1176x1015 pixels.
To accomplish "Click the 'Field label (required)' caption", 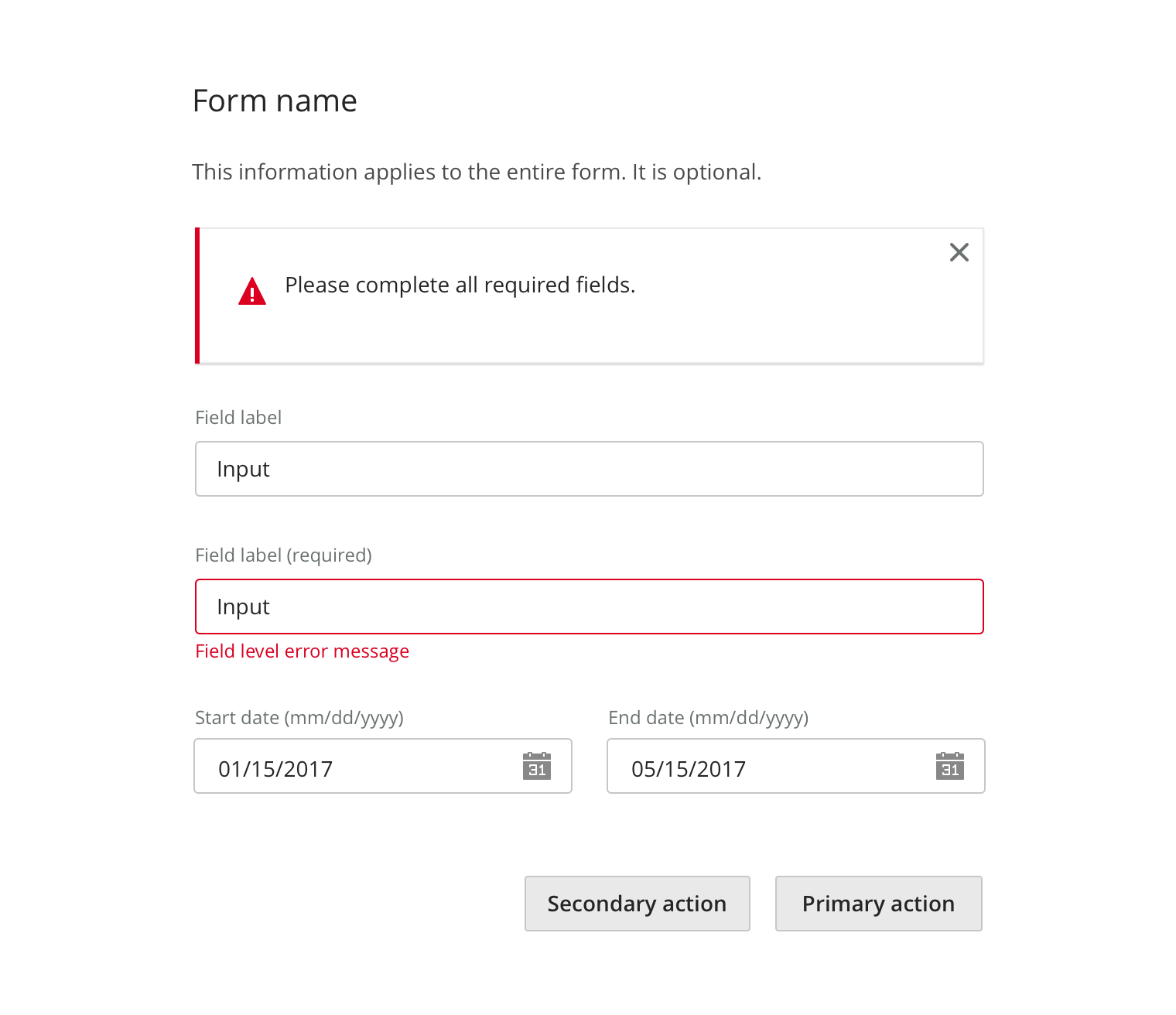I will [x=283, y=555].
